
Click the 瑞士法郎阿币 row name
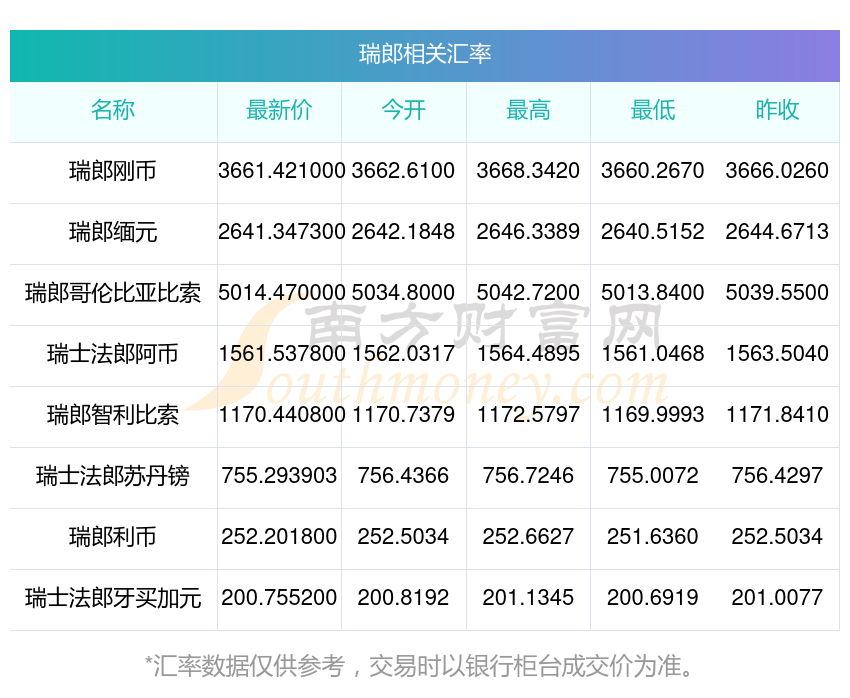113,354
